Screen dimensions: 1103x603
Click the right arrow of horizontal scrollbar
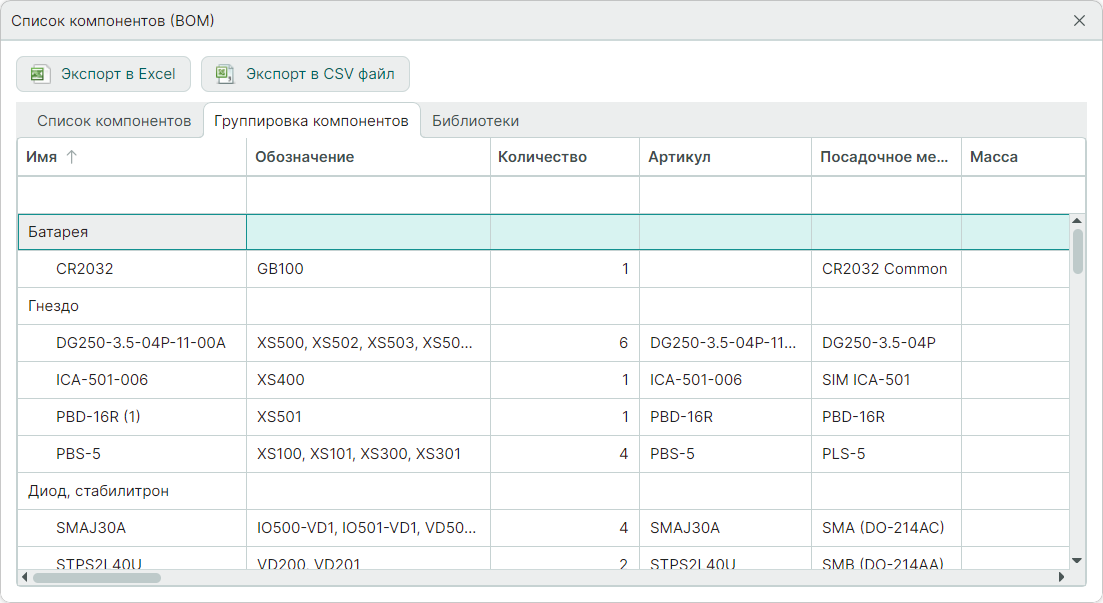pyautogui.click(x=1062, y=577)
